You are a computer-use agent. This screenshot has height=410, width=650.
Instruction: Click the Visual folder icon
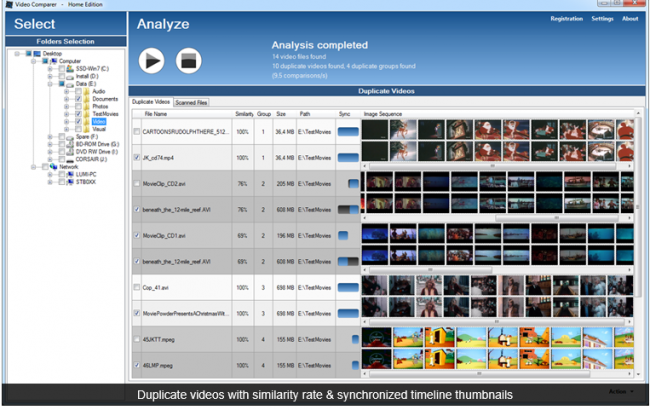pyautogui.click(x=87, y=129)
